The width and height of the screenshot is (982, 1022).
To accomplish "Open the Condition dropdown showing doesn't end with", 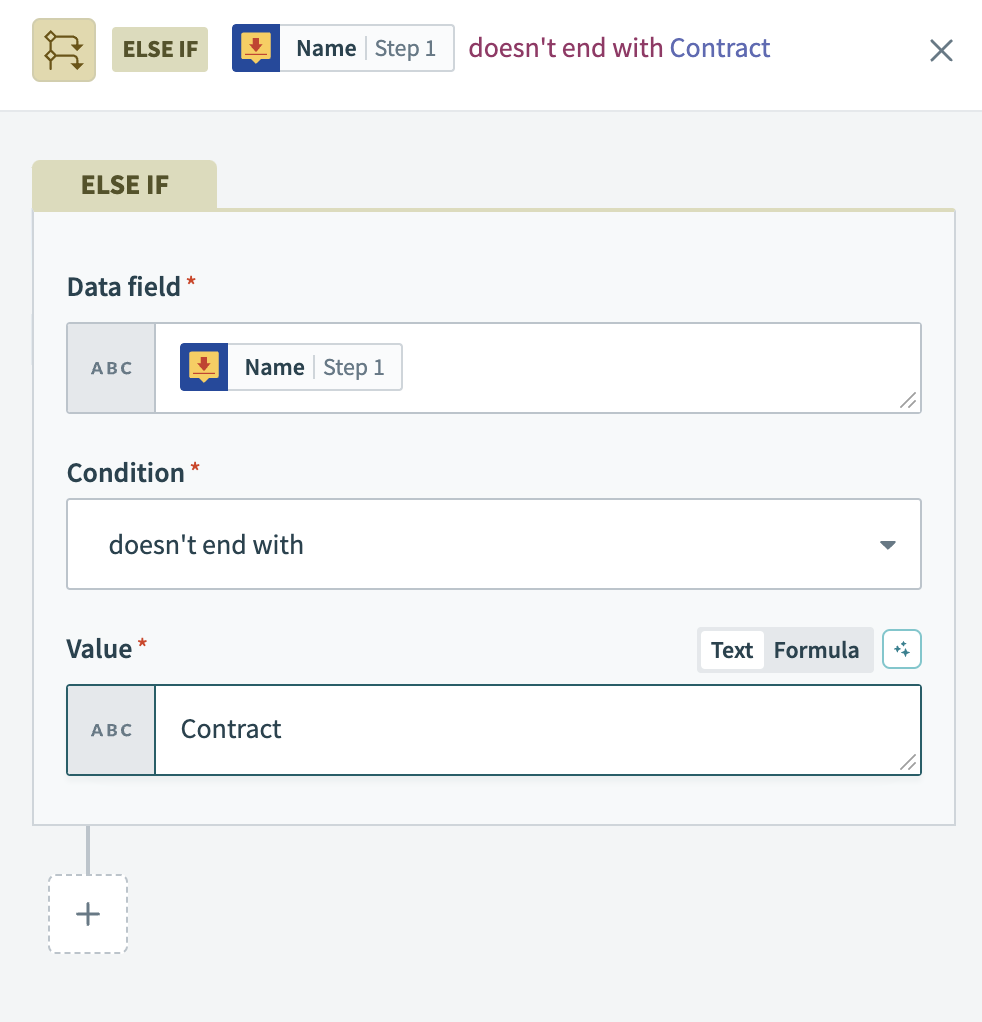I will pos(493,543).
